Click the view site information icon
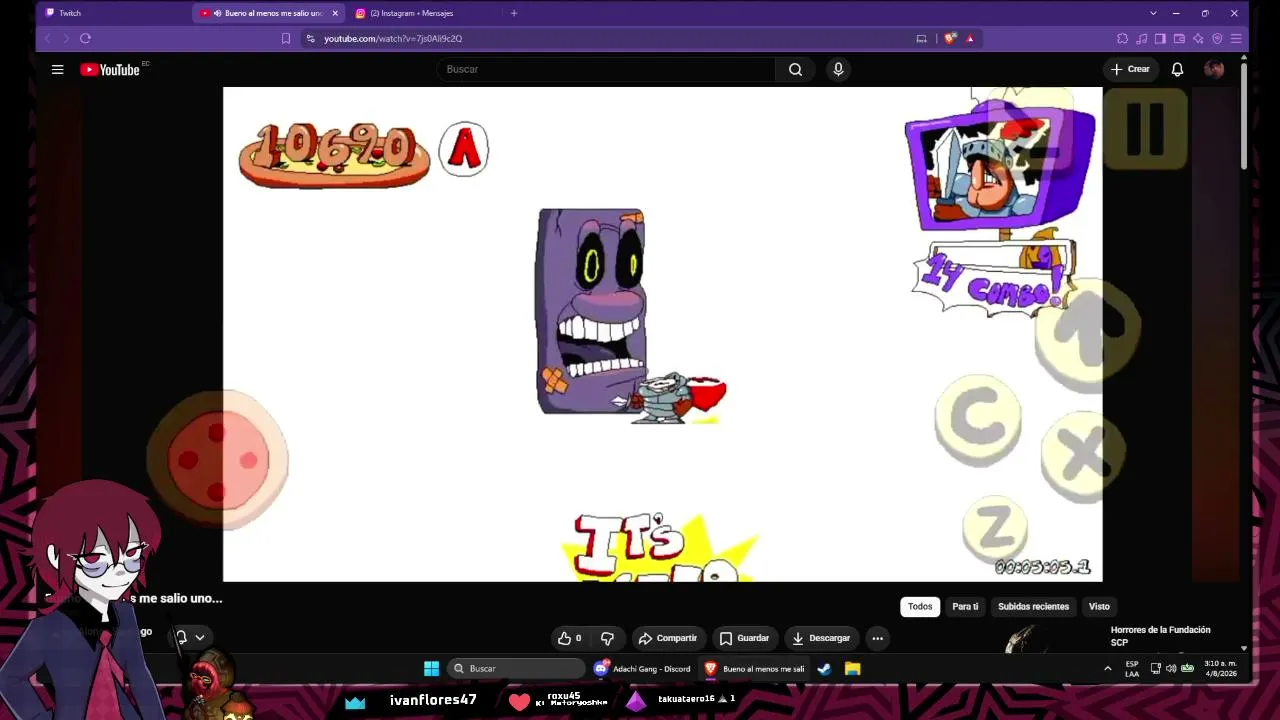The image size is (1280, 720). [310, 38]
